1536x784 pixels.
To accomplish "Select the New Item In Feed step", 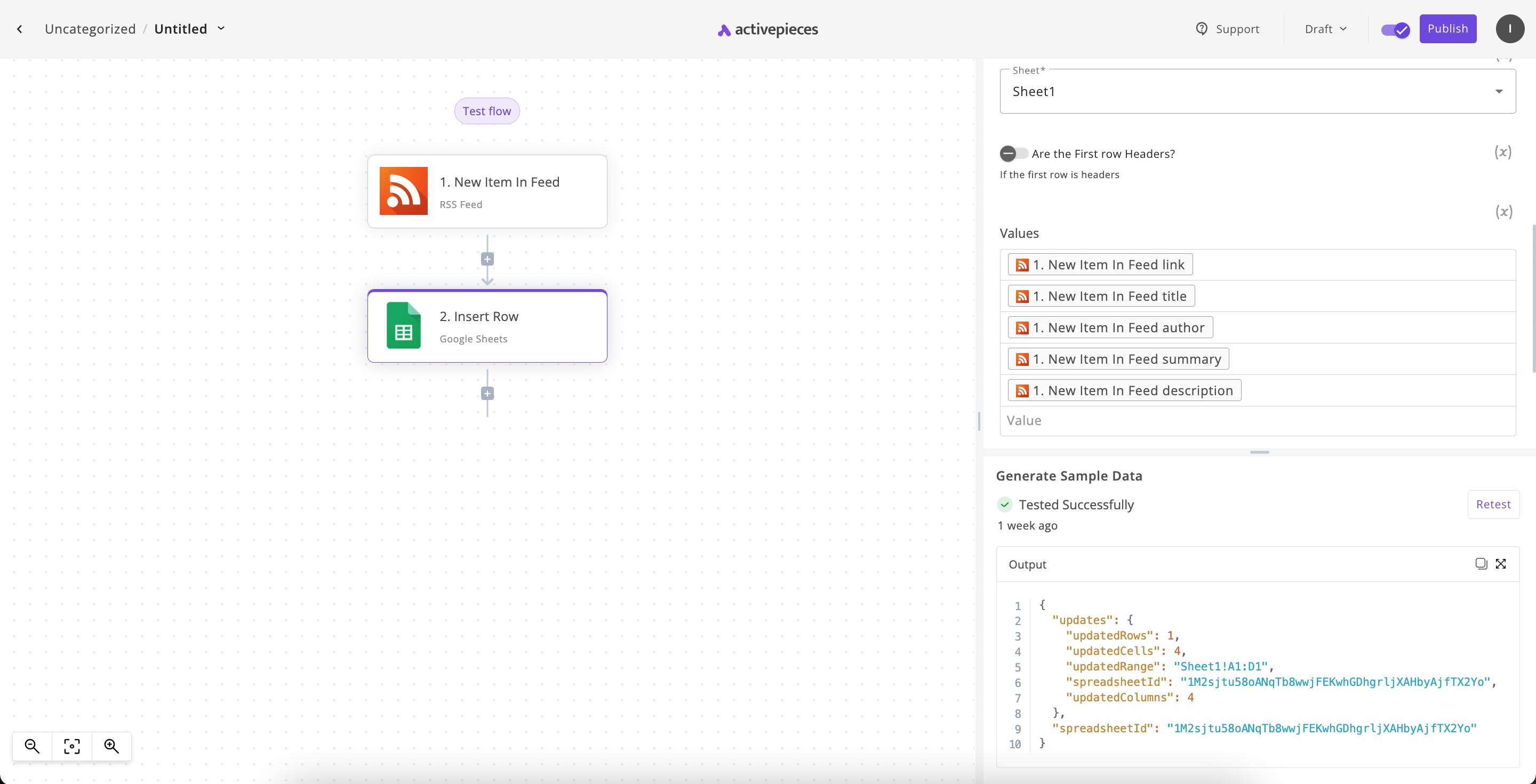I will [x=487, y=191].
